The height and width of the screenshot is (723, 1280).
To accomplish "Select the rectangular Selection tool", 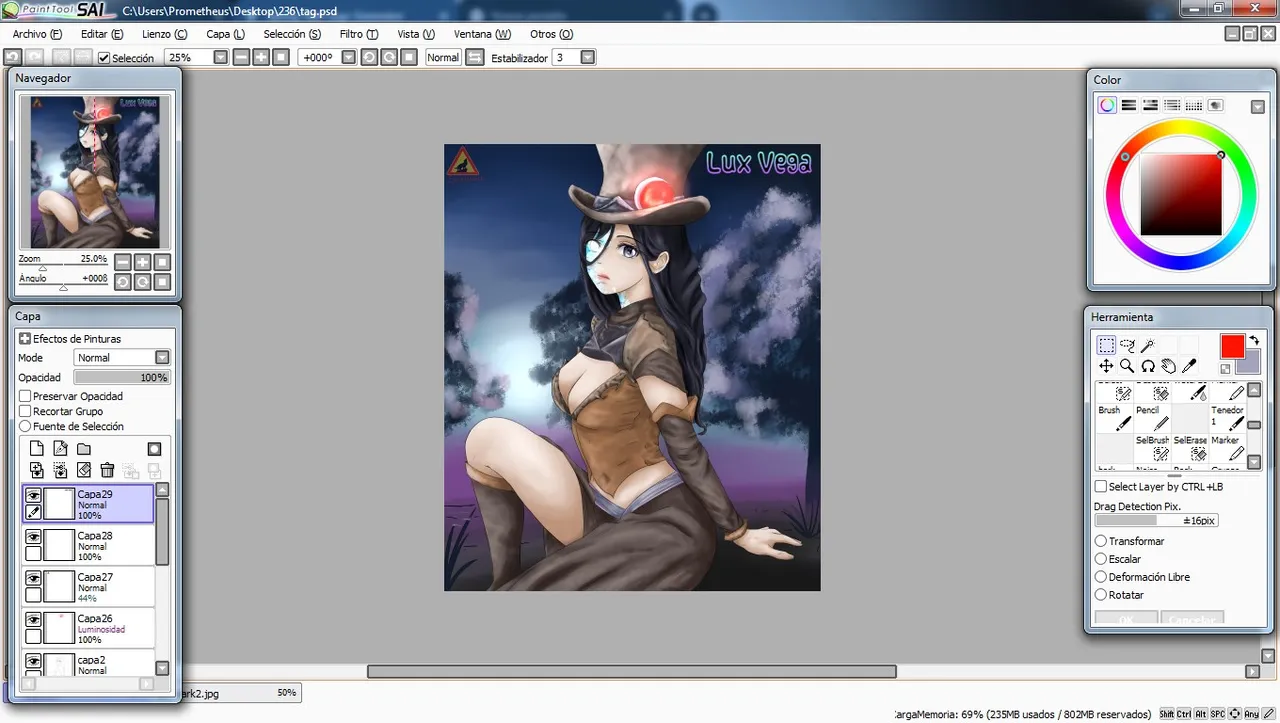I will pos(1106,345).
